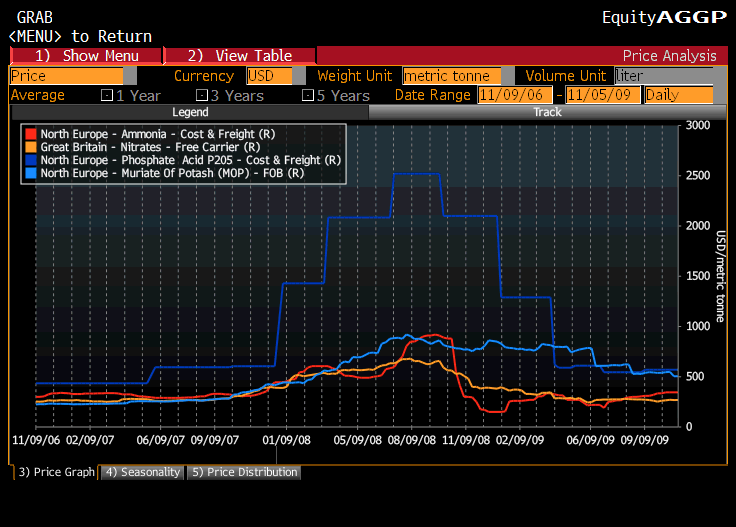This screenshot has height=527, width=736.
Task: Switch to the Seasonality tab
Action: [x=142, y=472]
